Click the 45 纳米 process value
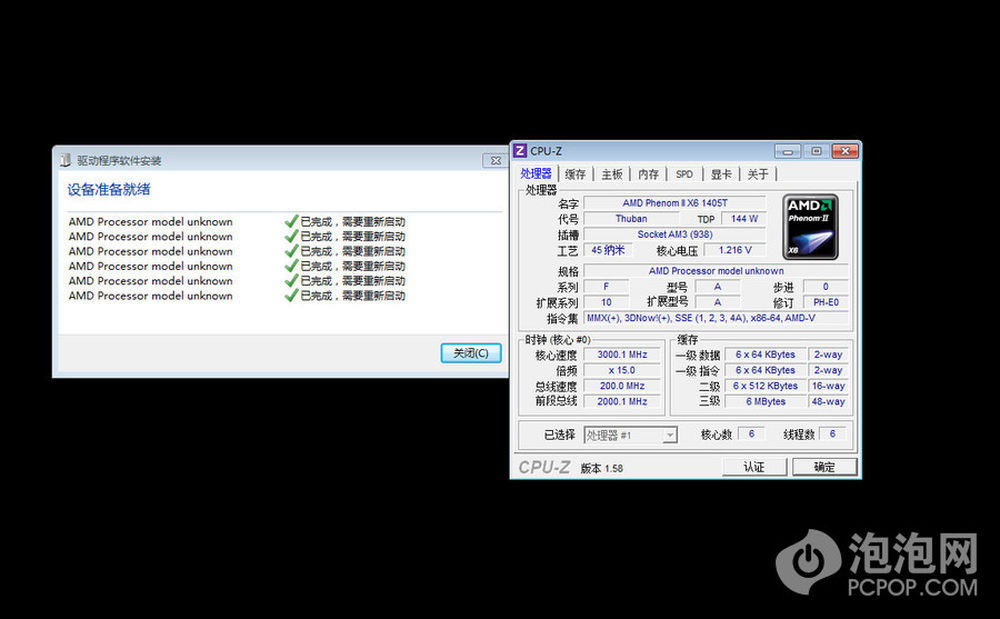The height and width of the screenshot is (619, 1000). 608,251
